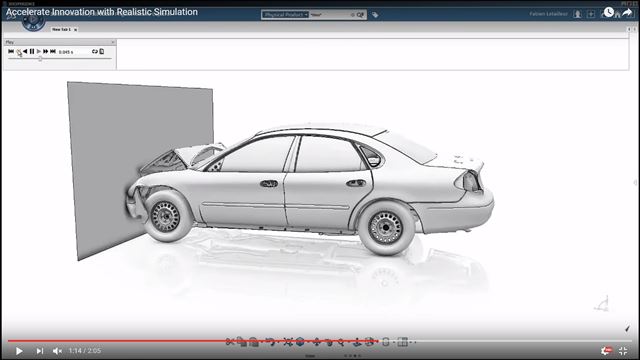Click the simulation animation frame slider
Screen dimensions: 640x360
pos(60,59)
